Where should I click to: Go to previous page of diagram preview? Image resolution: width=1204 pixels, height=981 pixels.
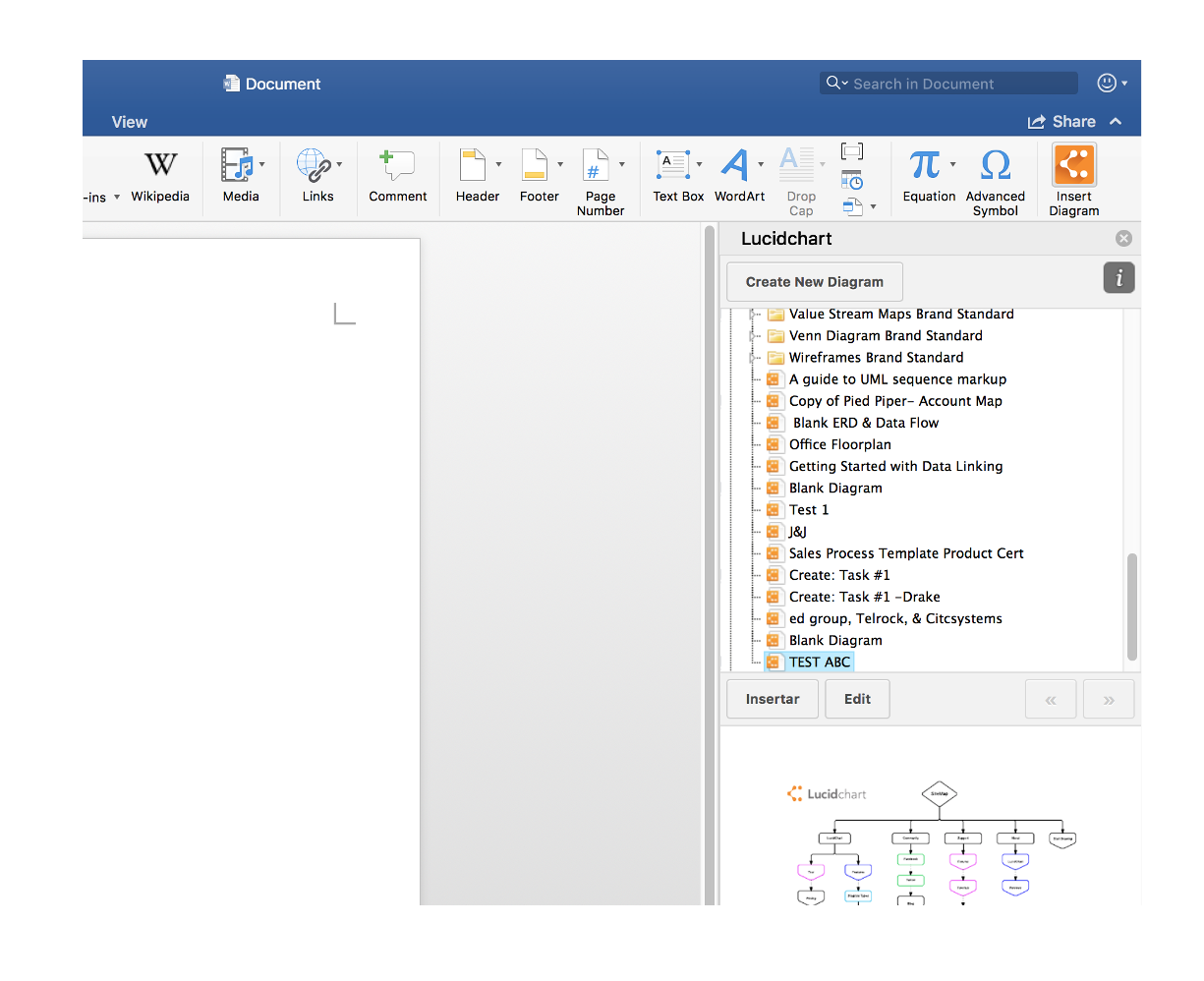point(1051,700)
